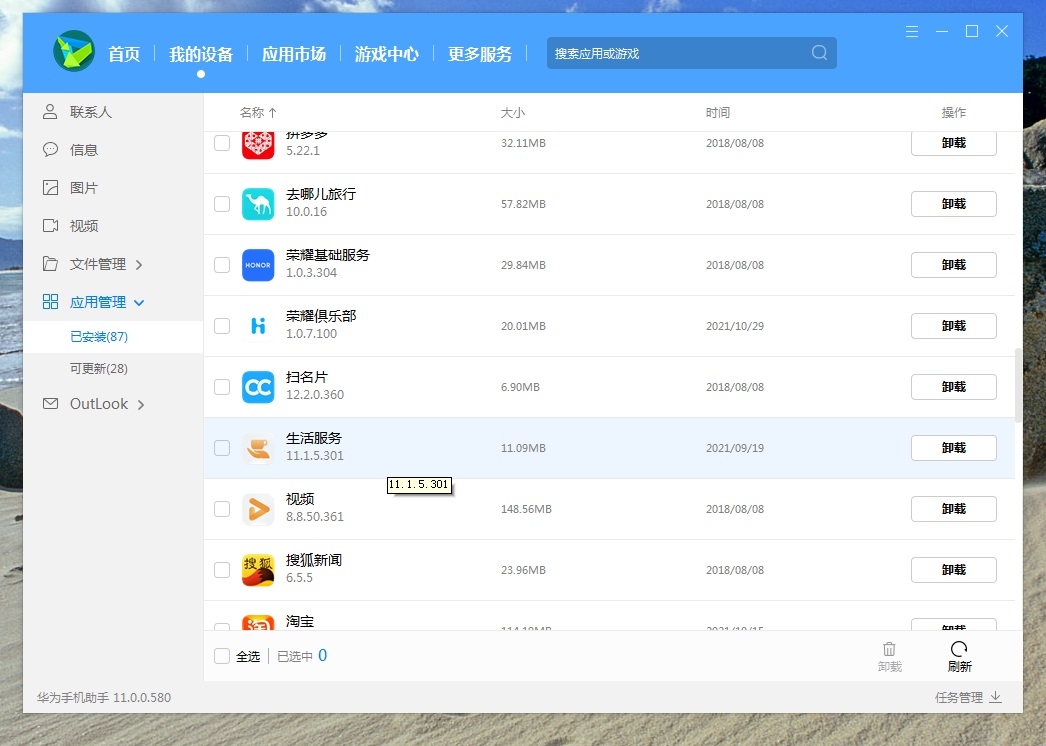Sort by 名称 column header arrow
The width and height of the screenshot is (1046, 746).
tap(272, 113)
